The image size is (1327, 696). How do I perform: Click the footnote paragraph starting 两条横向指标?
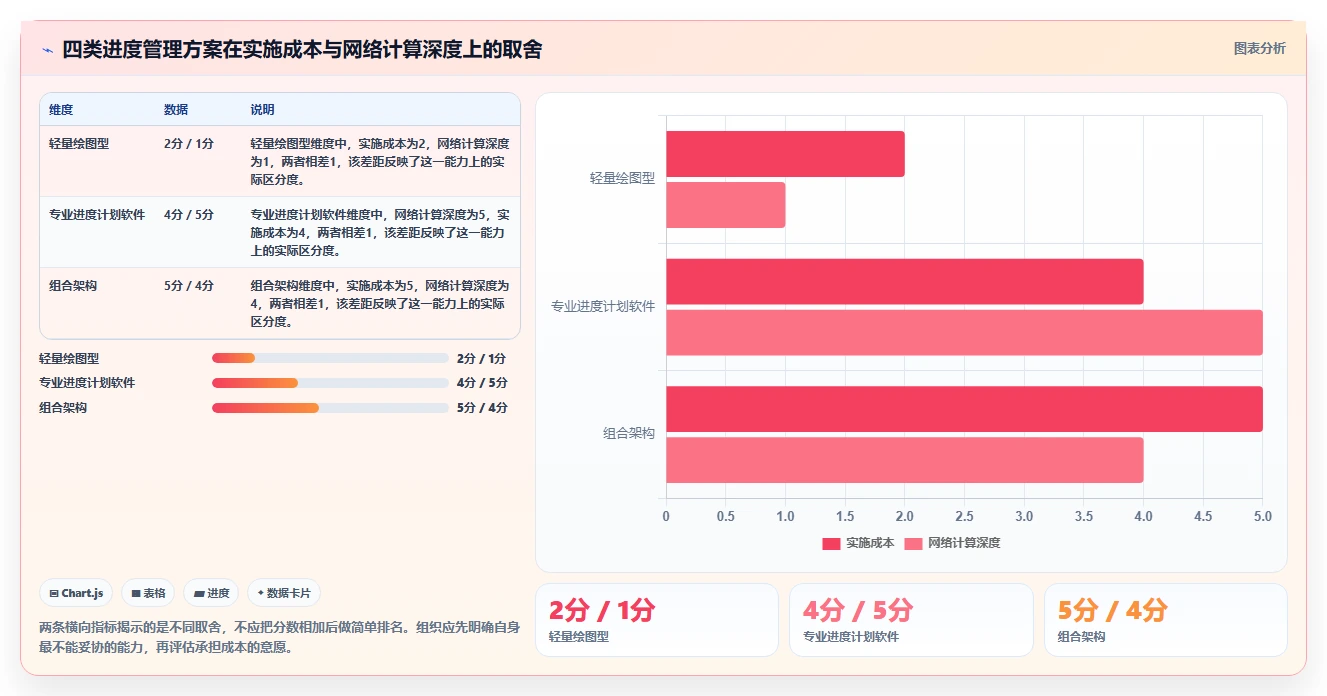(x=280, y=637)
